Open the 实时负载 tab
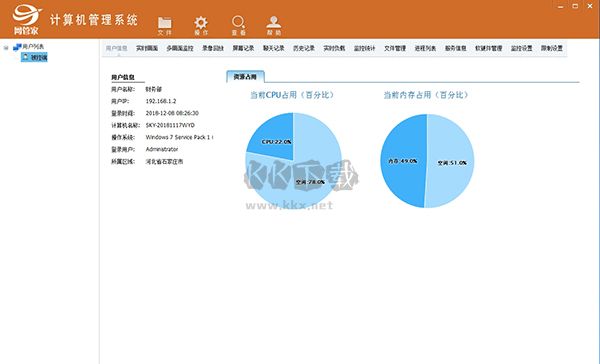The width and height of the screenshot is (600, 364). (x=334, y=48)
